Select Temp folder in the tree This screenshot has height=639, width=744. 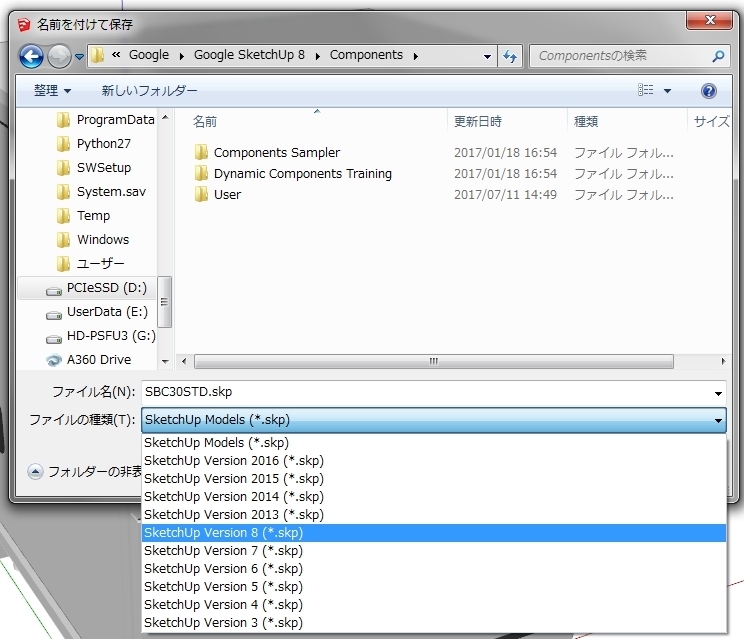coord(83,215)
